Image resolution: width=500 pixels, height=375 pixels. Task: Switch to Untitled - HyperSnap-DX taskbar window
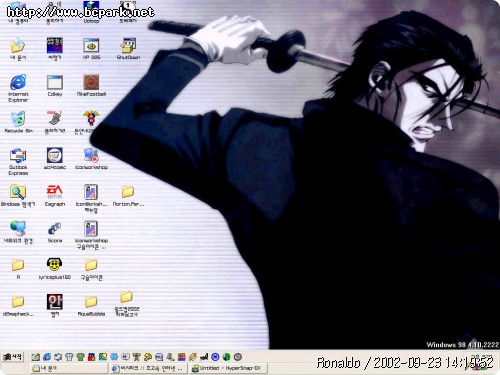(229, 368)
